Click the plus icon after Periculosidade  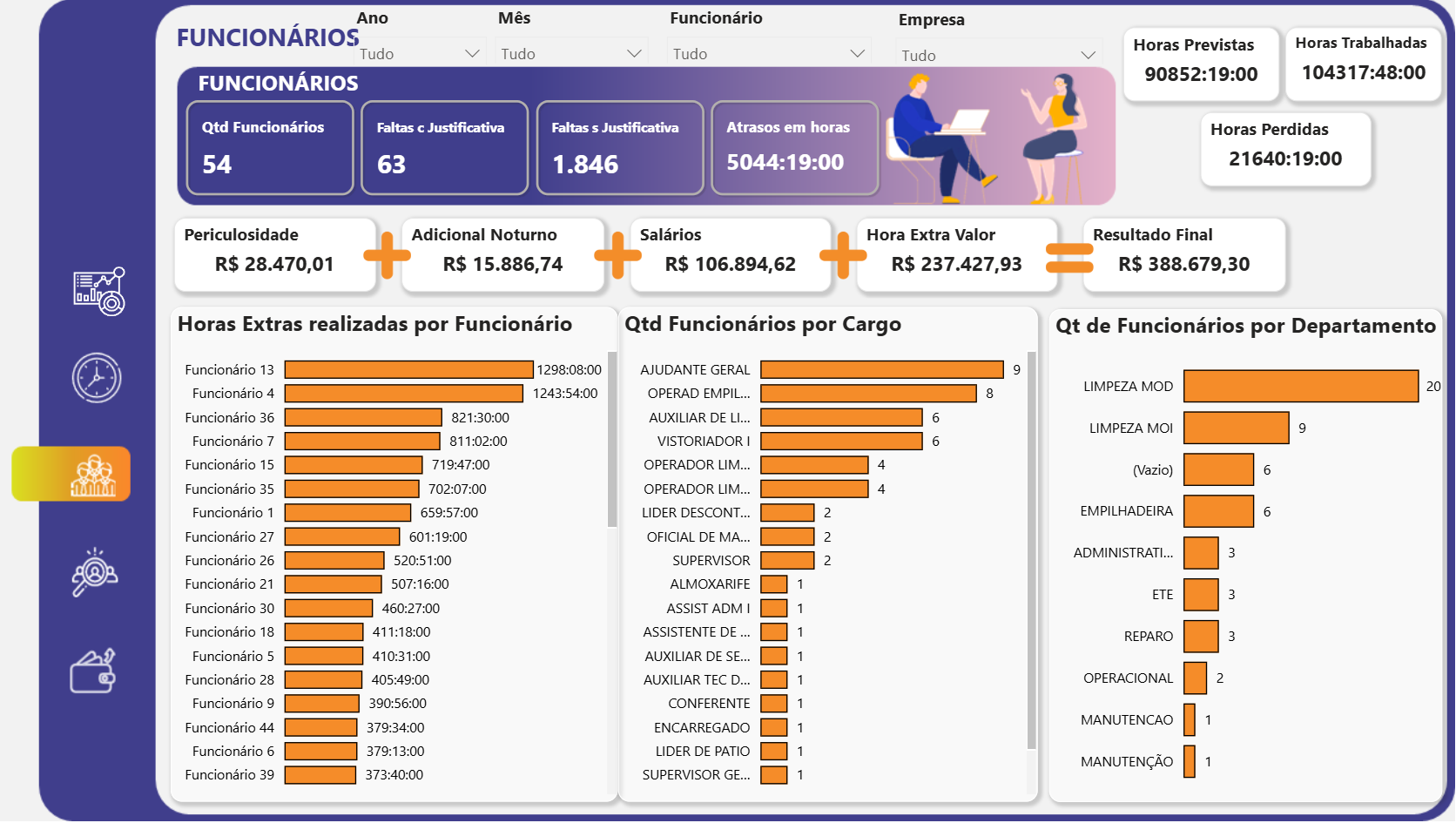tap(387, 255)
